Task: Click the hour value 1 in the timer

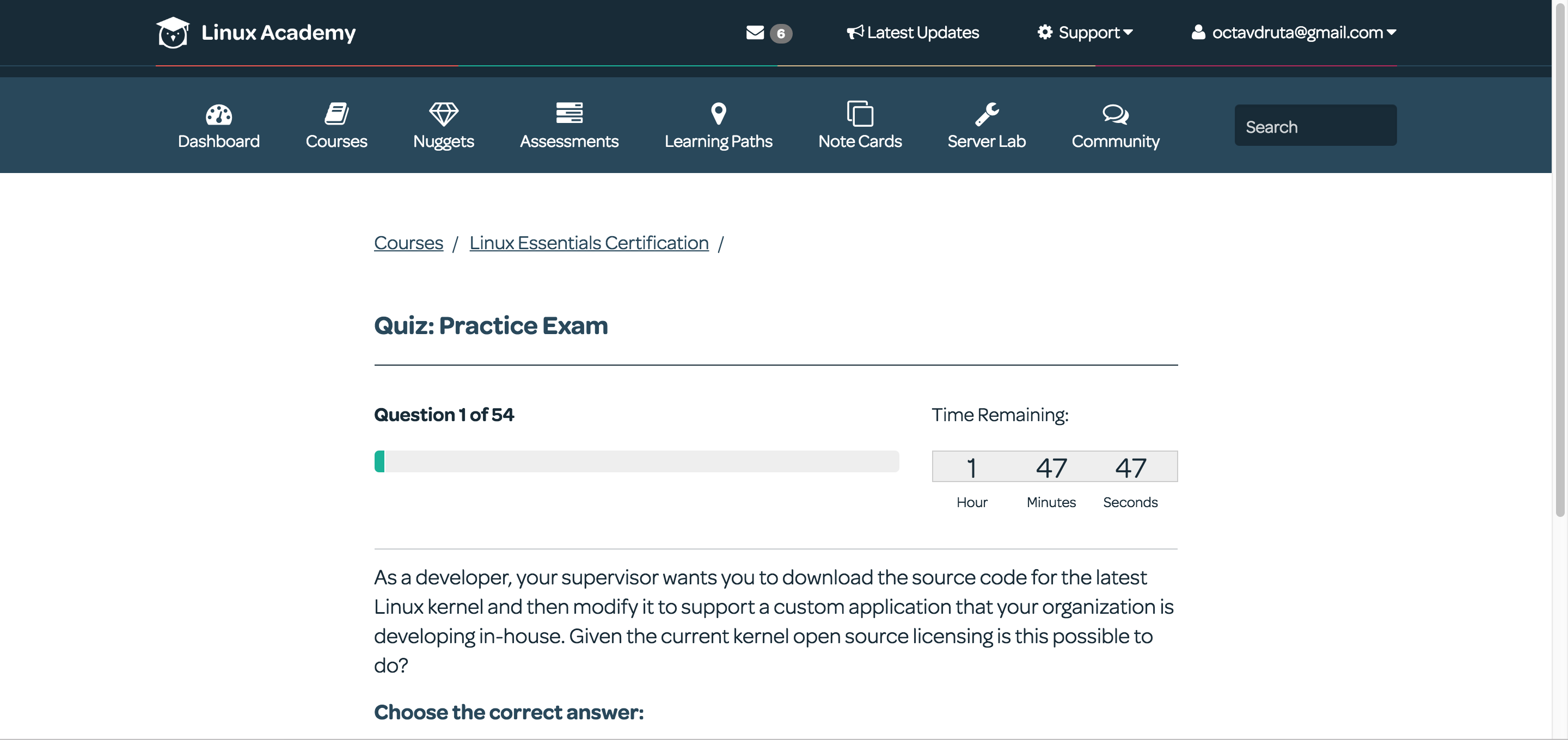Action: click(x=971, y=467)
